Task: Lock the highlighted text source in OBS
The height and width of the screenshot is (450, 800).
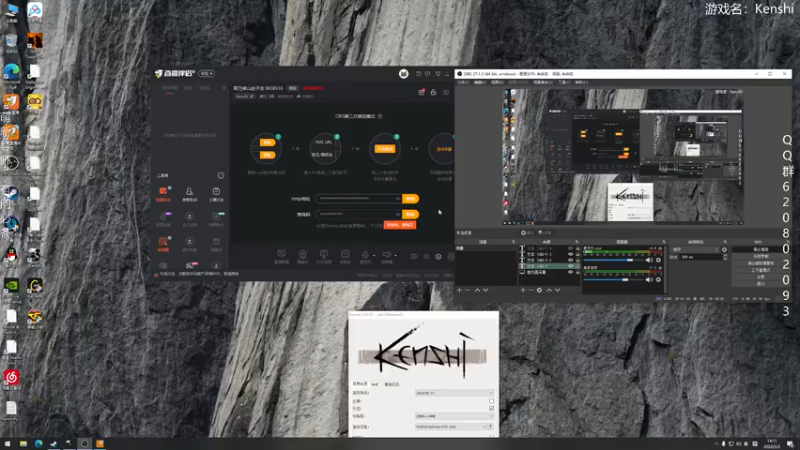Action: coord(578,266)
